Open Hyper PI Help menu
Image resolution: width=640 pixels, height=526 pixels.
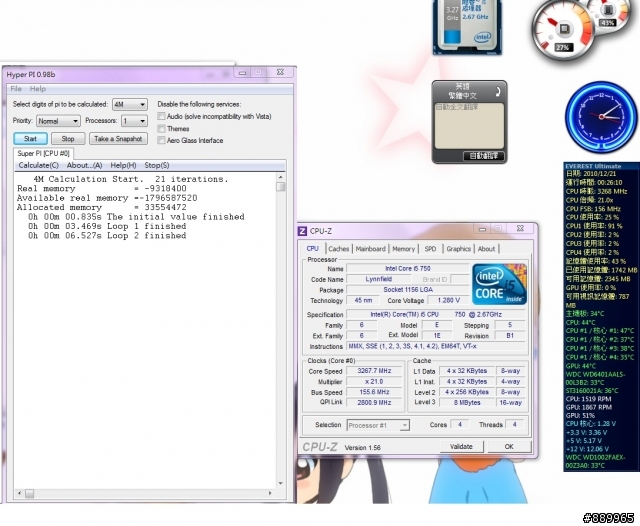[x=38, y=89]
